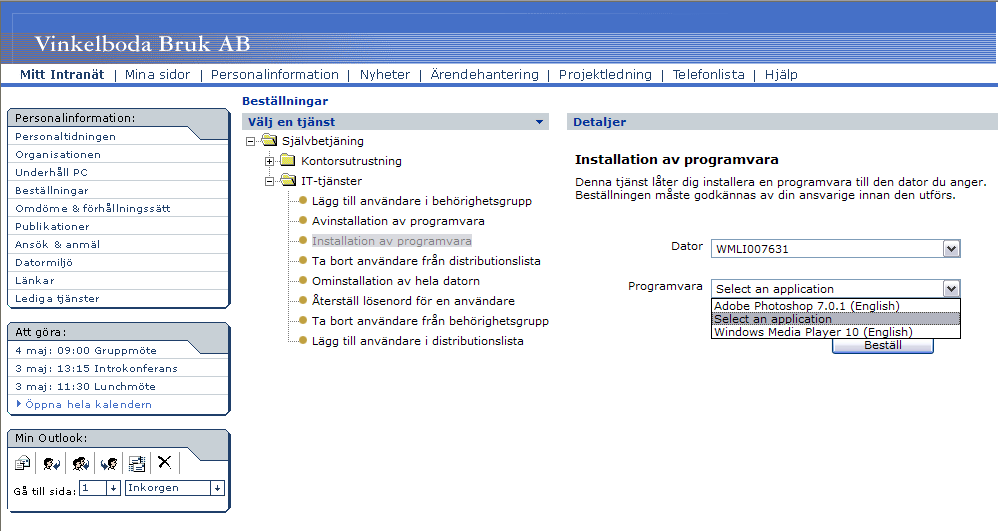Open the Välj en tjänst dropdown arrow

coord(539,122)
